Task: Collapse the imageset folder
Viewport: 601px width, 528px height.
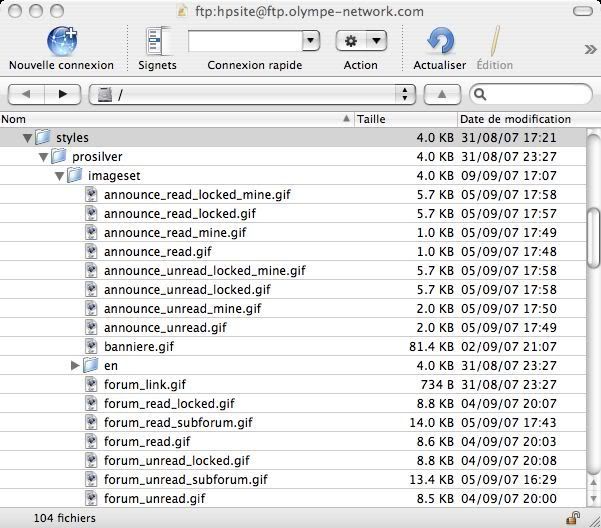Action: tap(59, 176)
